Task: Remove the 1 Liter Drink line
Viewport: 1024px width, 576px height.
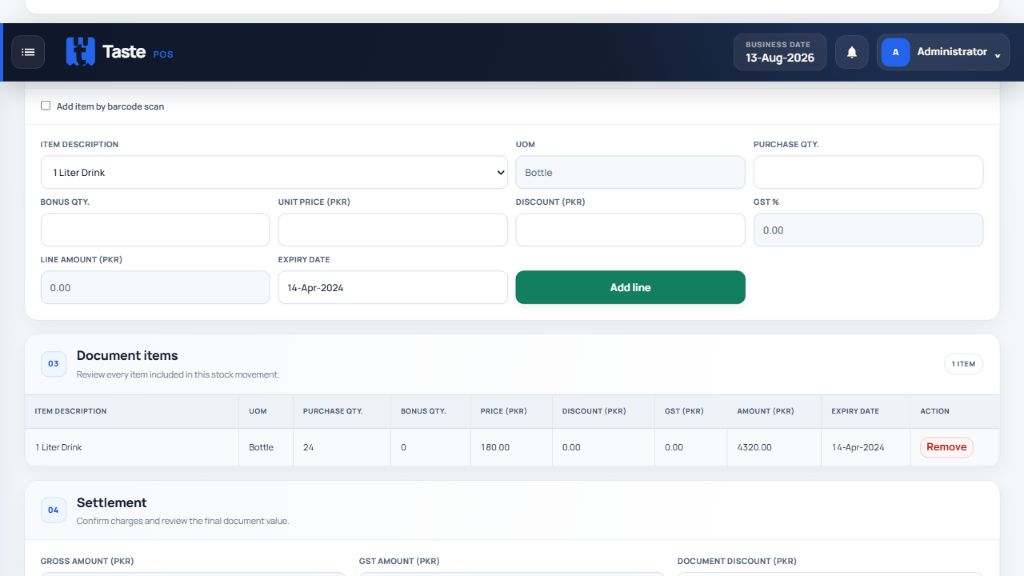Action: pos(946,447)
